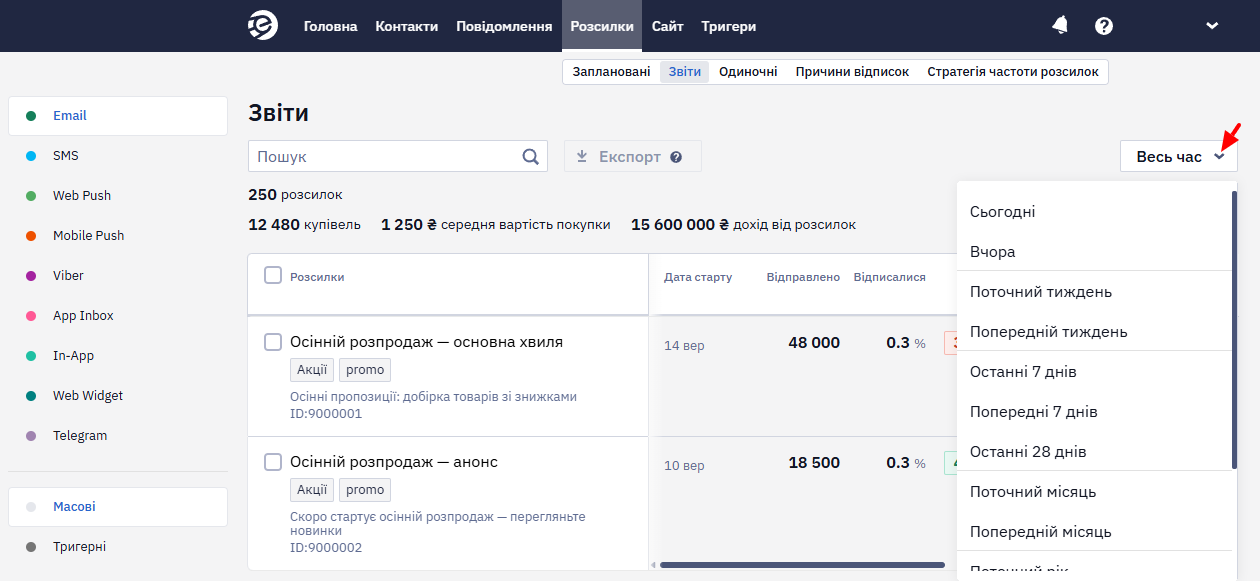
Task: Click the 48 000 sent value
Action: coord(814,343)
